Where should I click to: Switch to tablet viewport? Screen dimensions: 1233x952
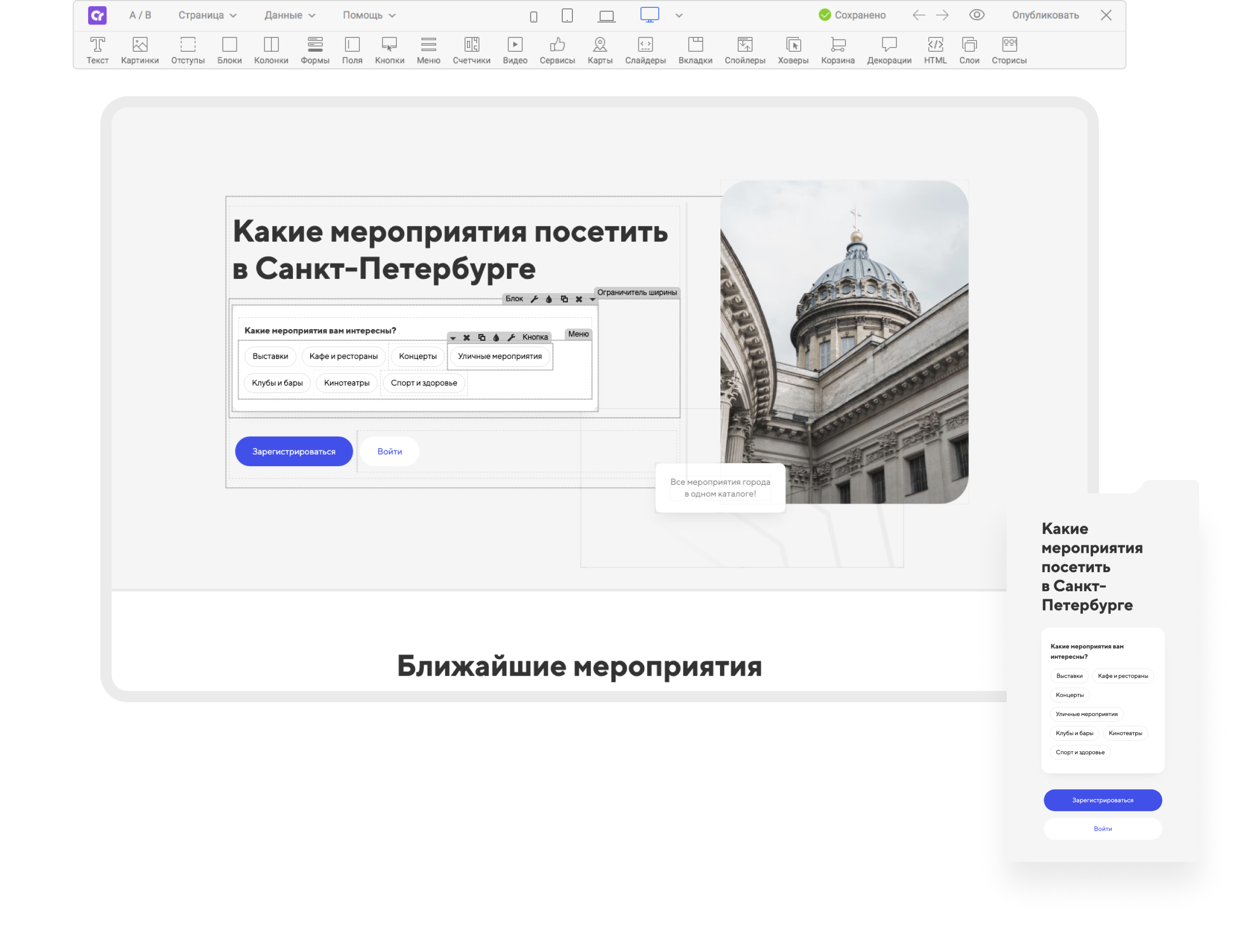coord(567,16)
